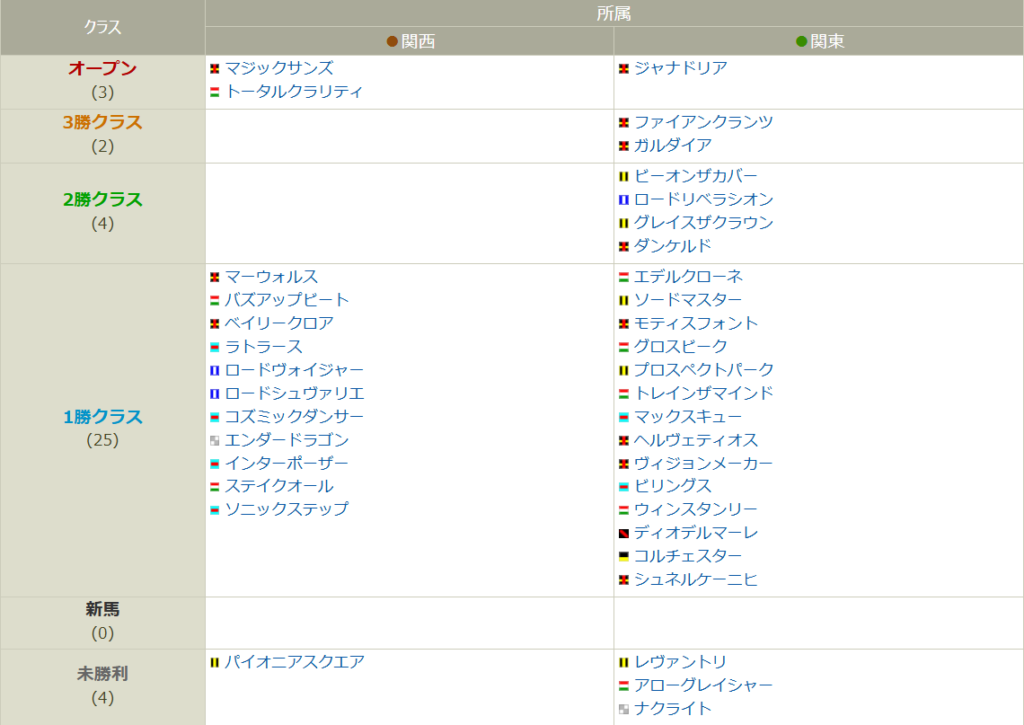The width and height of the screenshot is (1024, 725).
Task: Go to the シュネルケーニヒ horse page
Action: point(696,580)
